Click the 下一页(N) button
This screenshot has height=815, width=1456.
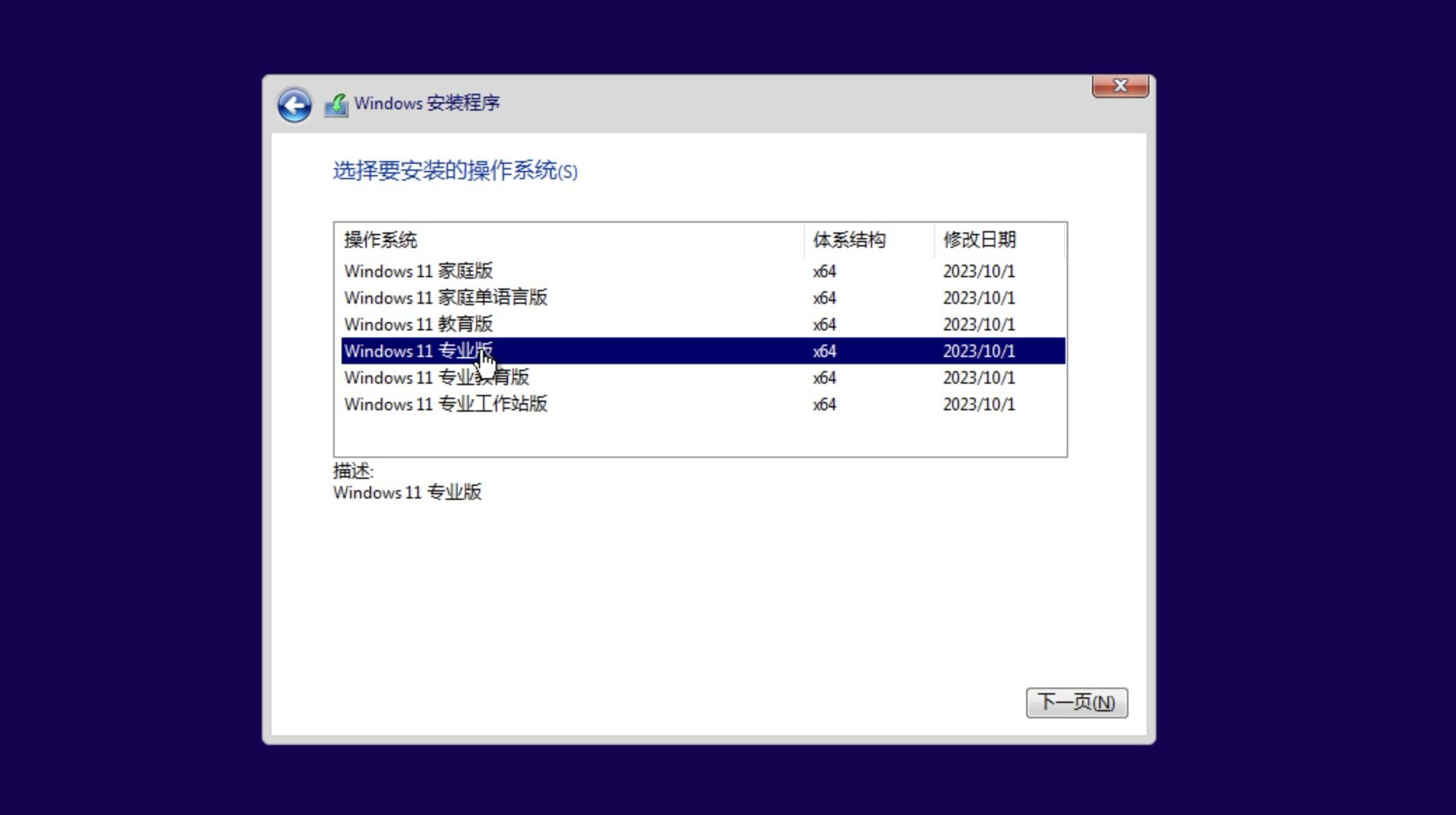coord(1077,702)
